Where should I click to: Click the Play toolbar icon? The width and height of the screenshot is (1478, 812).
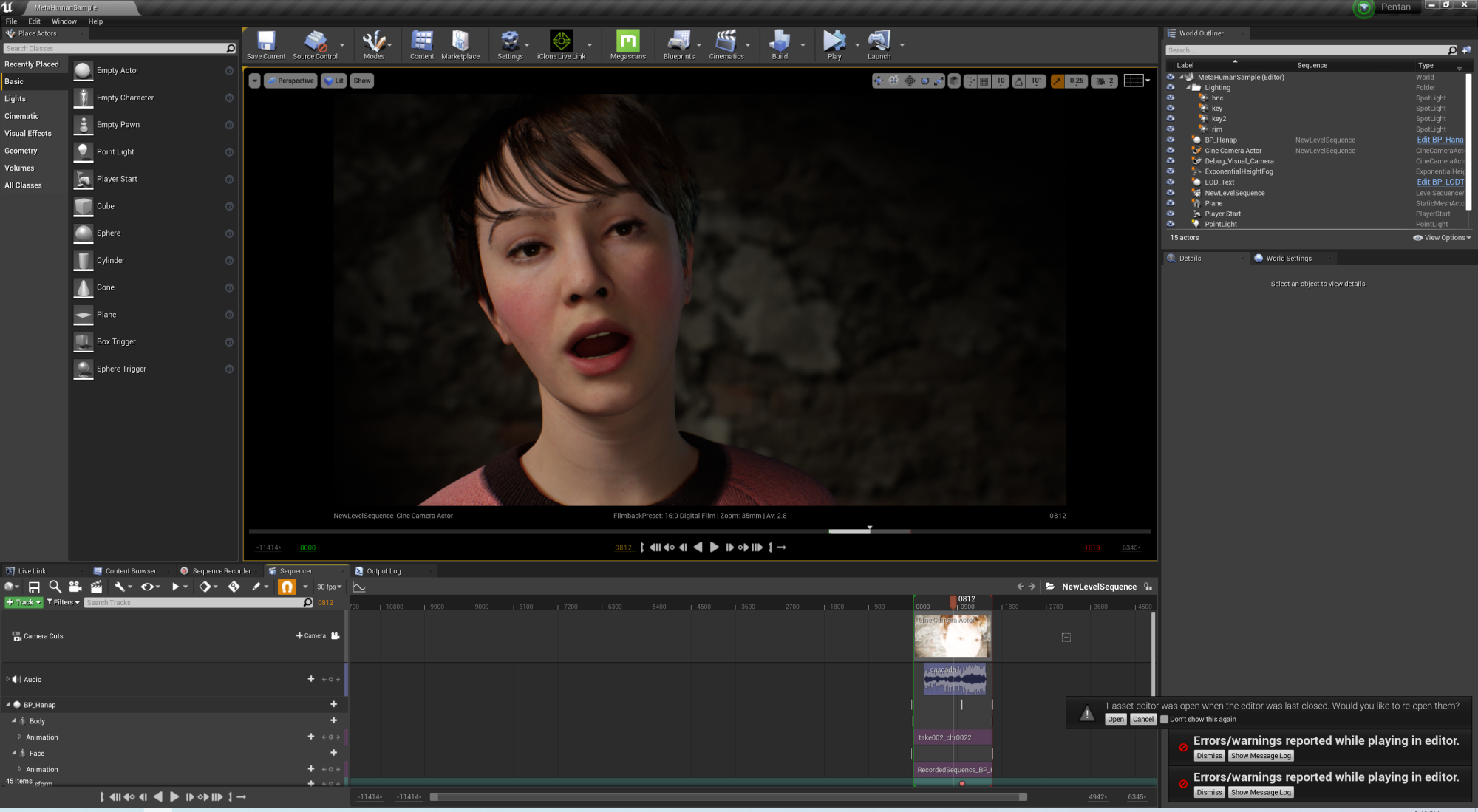[x=834, y=44]
